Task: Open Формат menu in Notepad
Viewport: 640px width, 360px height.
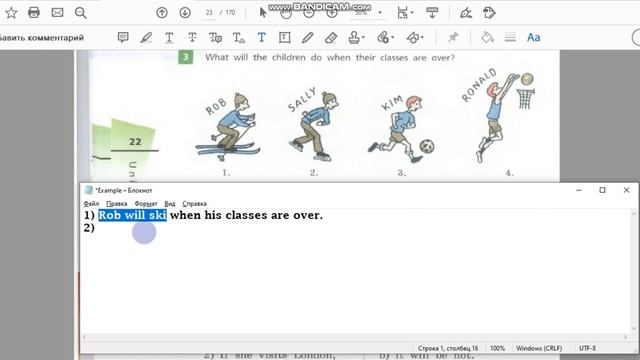Action: coord(146,203)
